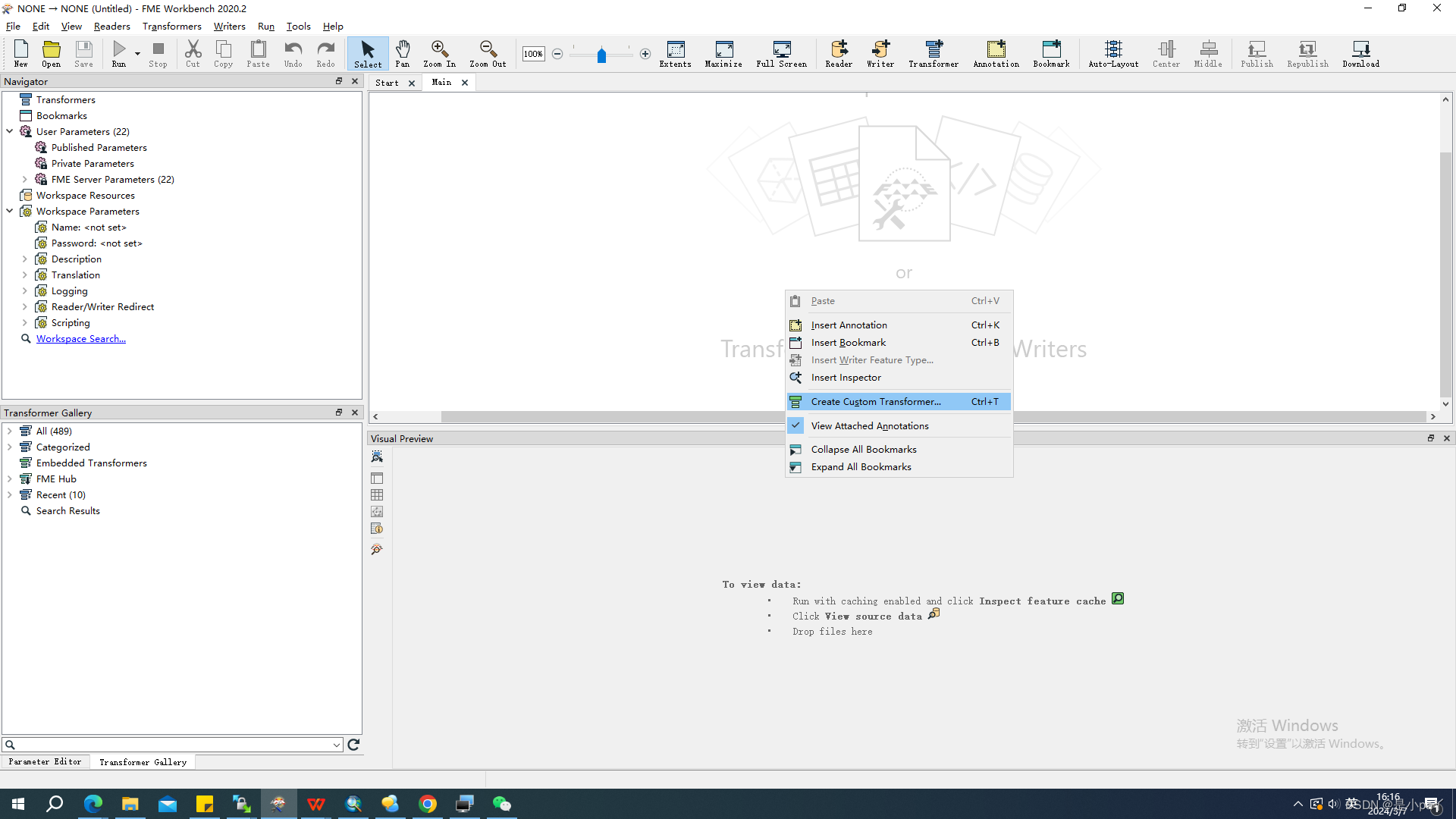
Task: Click Zoom to Extents icon
Action: 675,53
